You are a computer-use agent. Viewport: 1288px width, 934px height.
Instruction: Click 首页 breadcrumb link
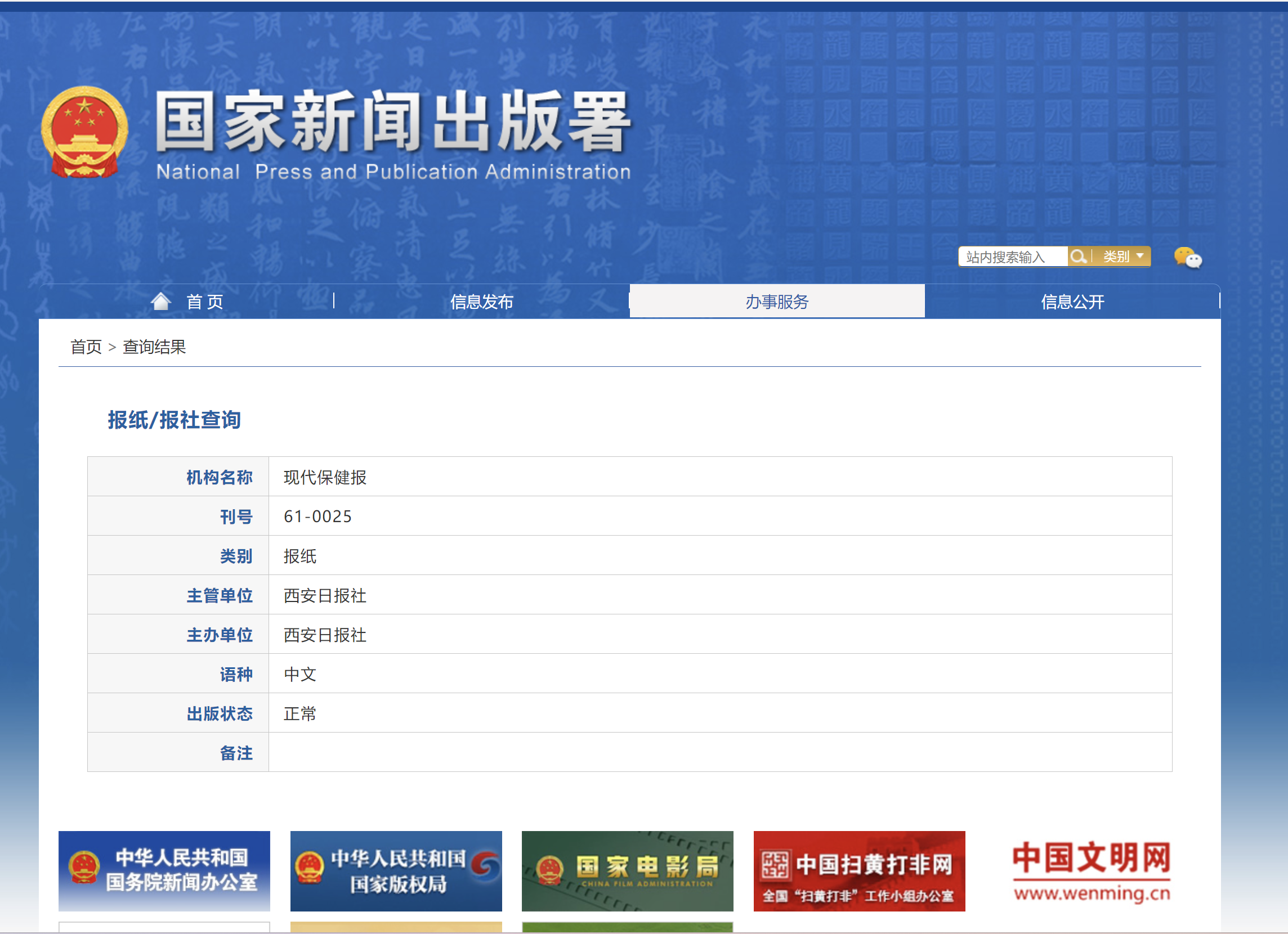tap(86, 347)
